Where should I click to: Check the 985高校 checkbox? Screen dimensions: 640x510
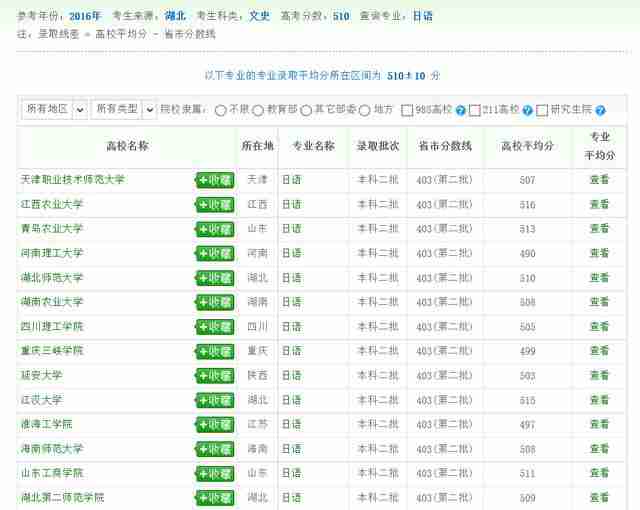[407, 110]
